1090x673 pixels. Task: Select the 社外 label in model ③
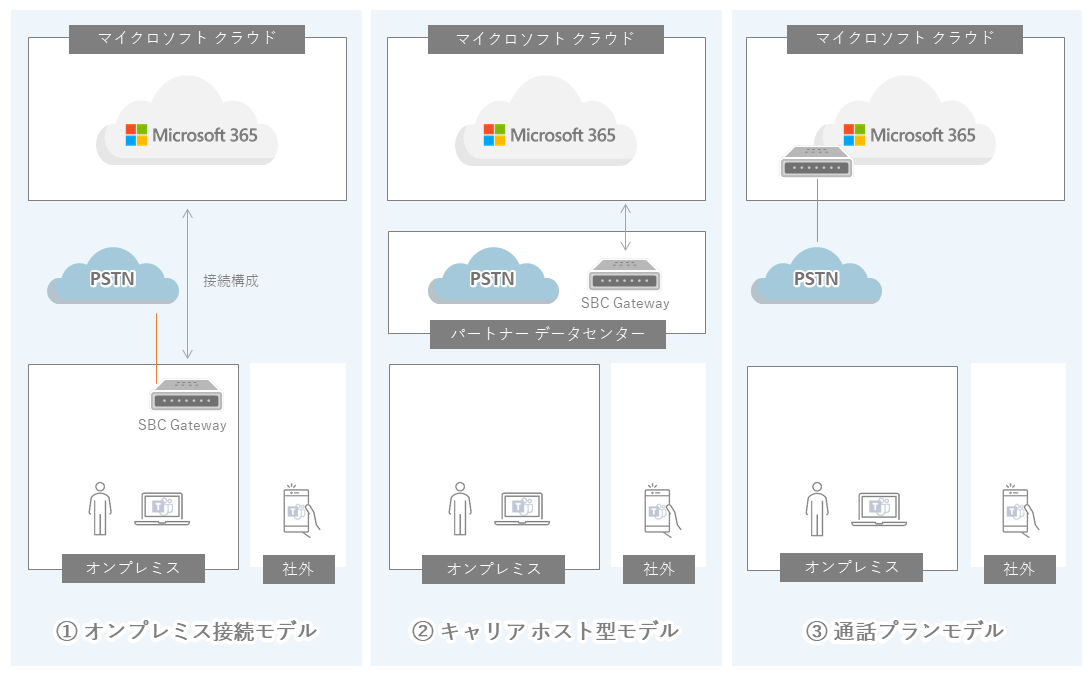(x=1020, y=569)
